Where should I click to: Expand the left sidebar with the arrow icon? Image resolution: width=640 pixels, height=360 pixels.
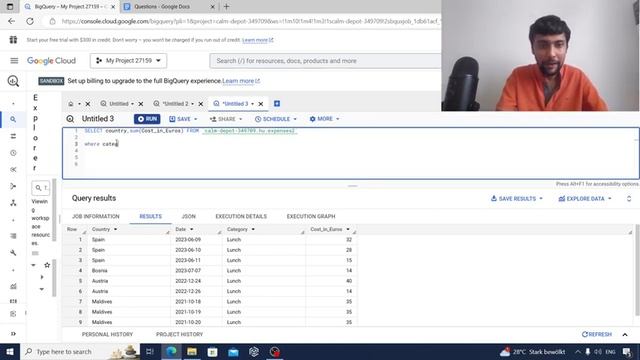tap(13, 334)
